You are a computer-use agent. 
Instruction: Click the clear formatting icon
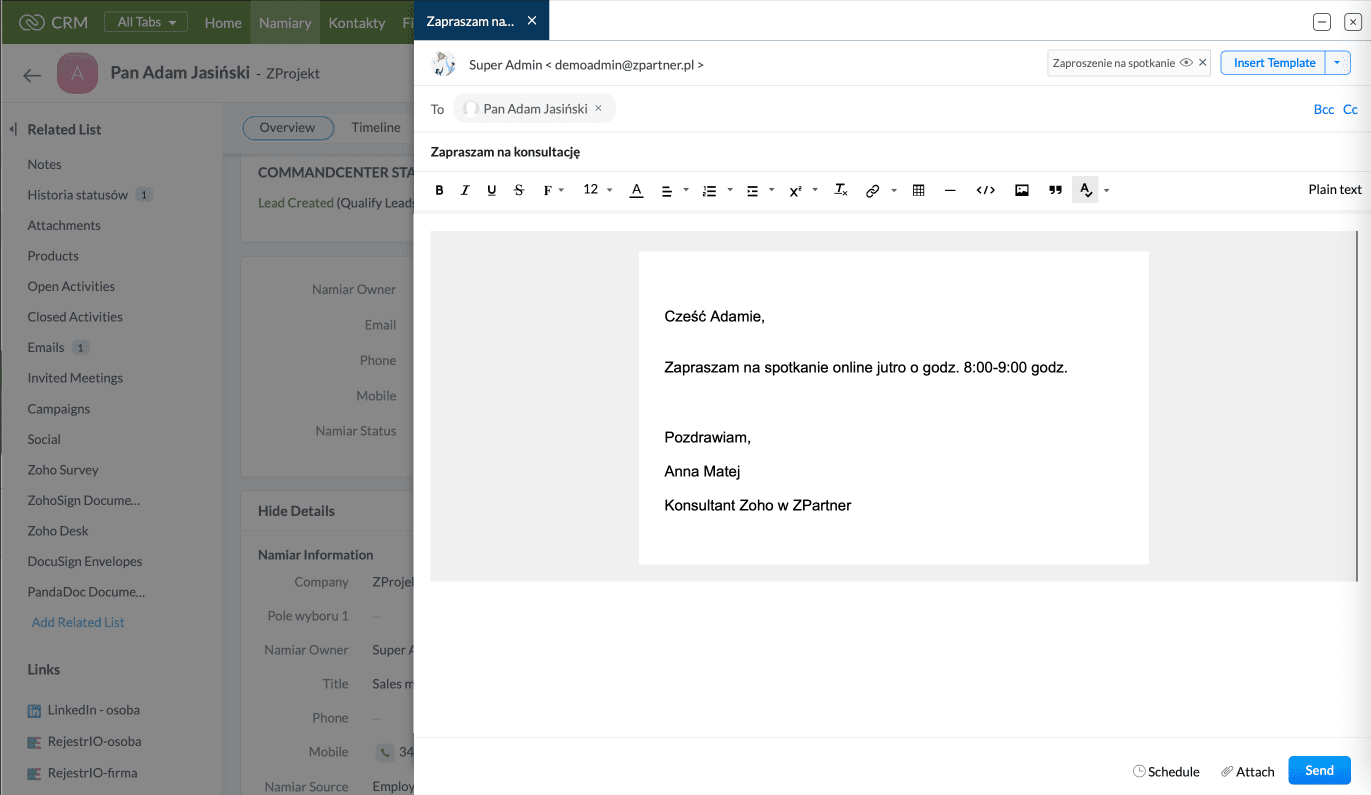tap(841, 190)
